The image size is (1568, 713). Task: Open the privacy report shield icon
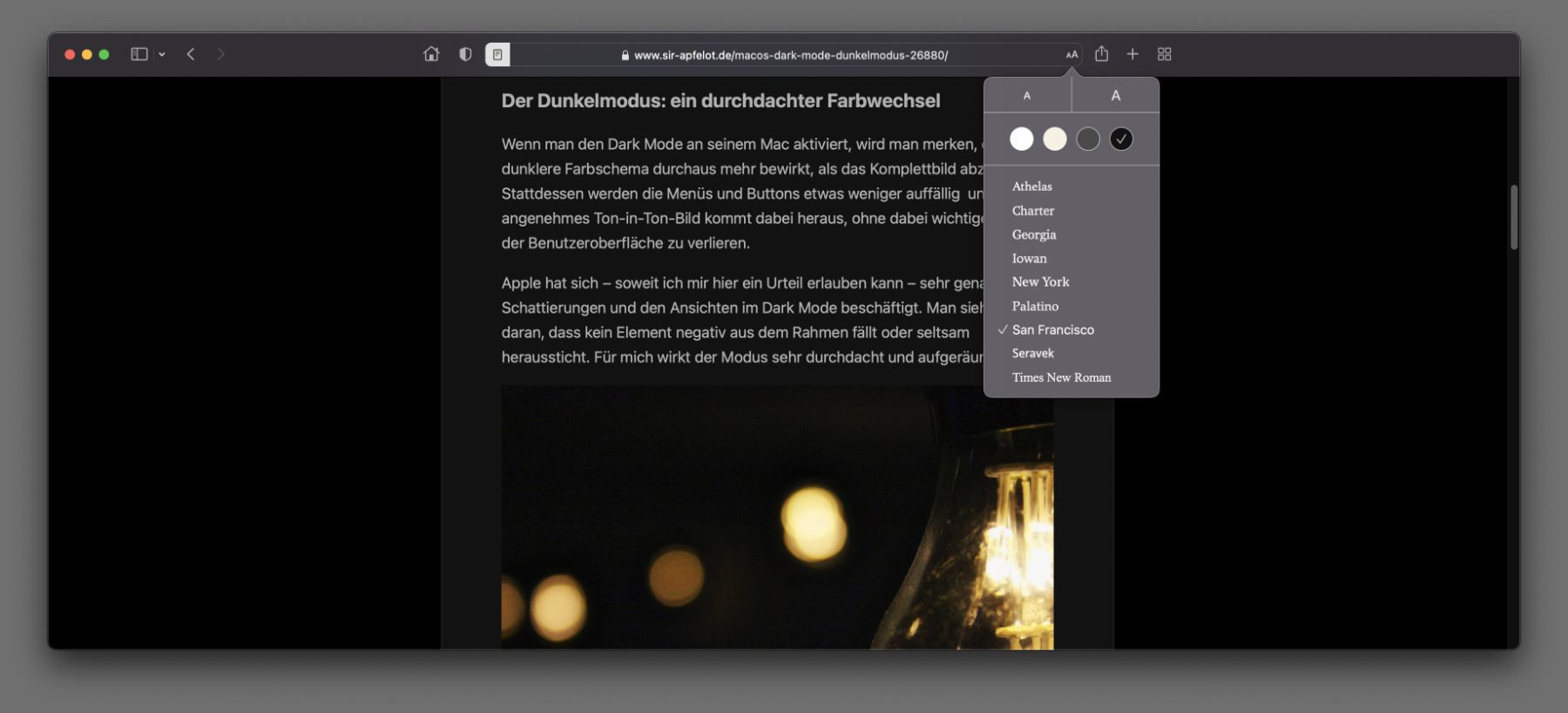pyautogui.click(x=465, y=54)
